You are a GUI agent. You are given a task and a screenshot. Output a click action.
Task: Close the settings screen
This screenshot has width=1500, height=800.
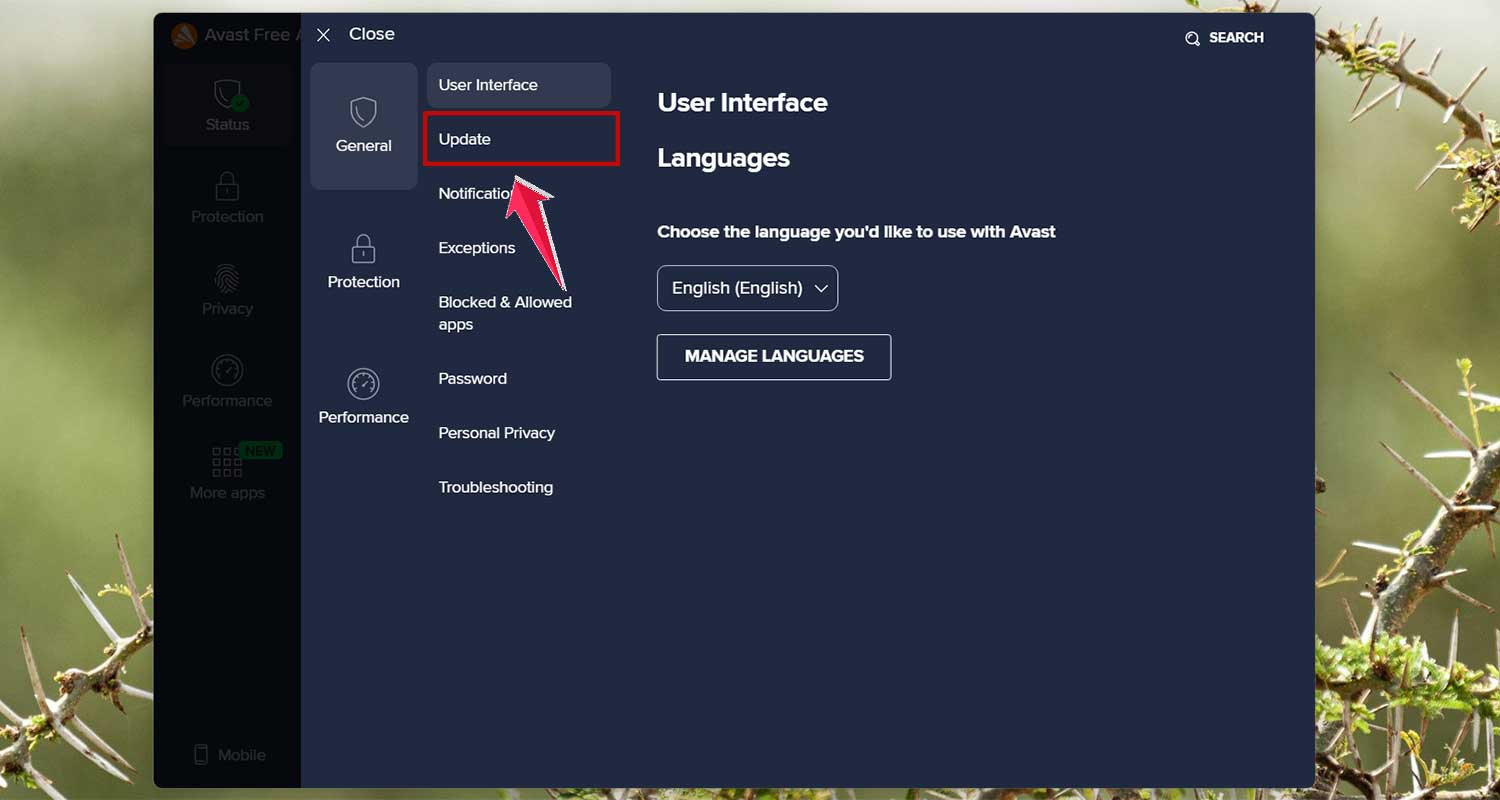point(324,34)
